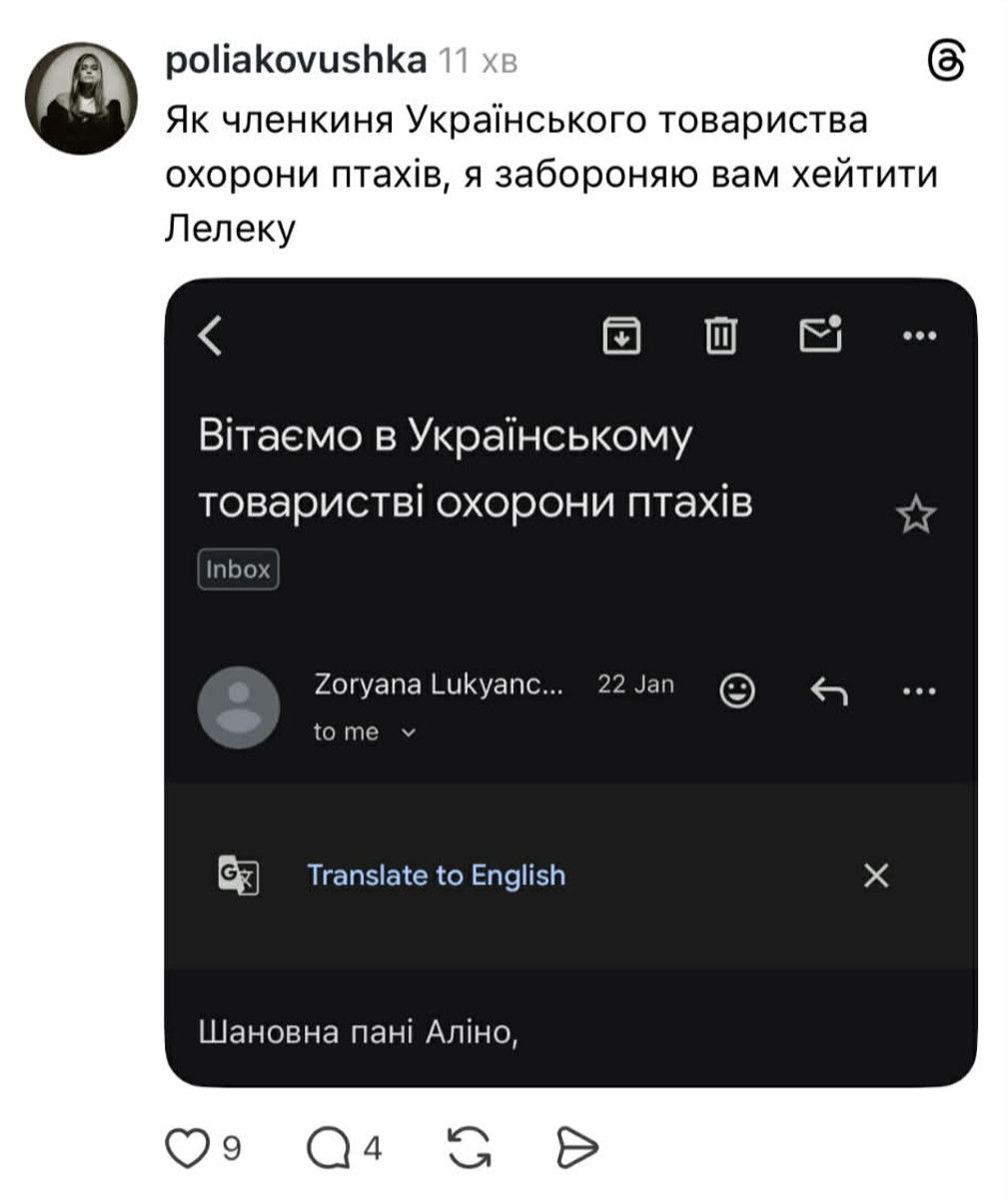This screenshot has height=1199, width=1008.
Task: Like the poliakovushka post
Action: tap(189, 1149)
